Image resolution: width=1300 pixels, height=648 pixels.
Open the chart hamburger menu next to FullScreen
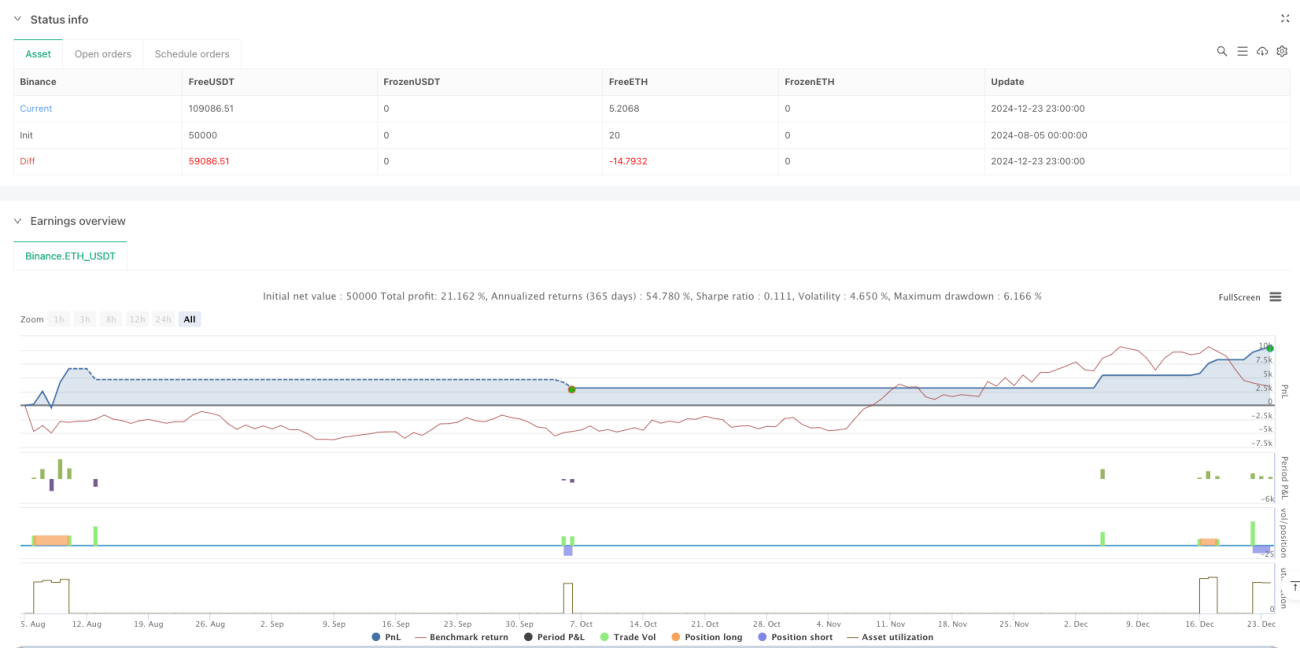[x=1275, y=297]
